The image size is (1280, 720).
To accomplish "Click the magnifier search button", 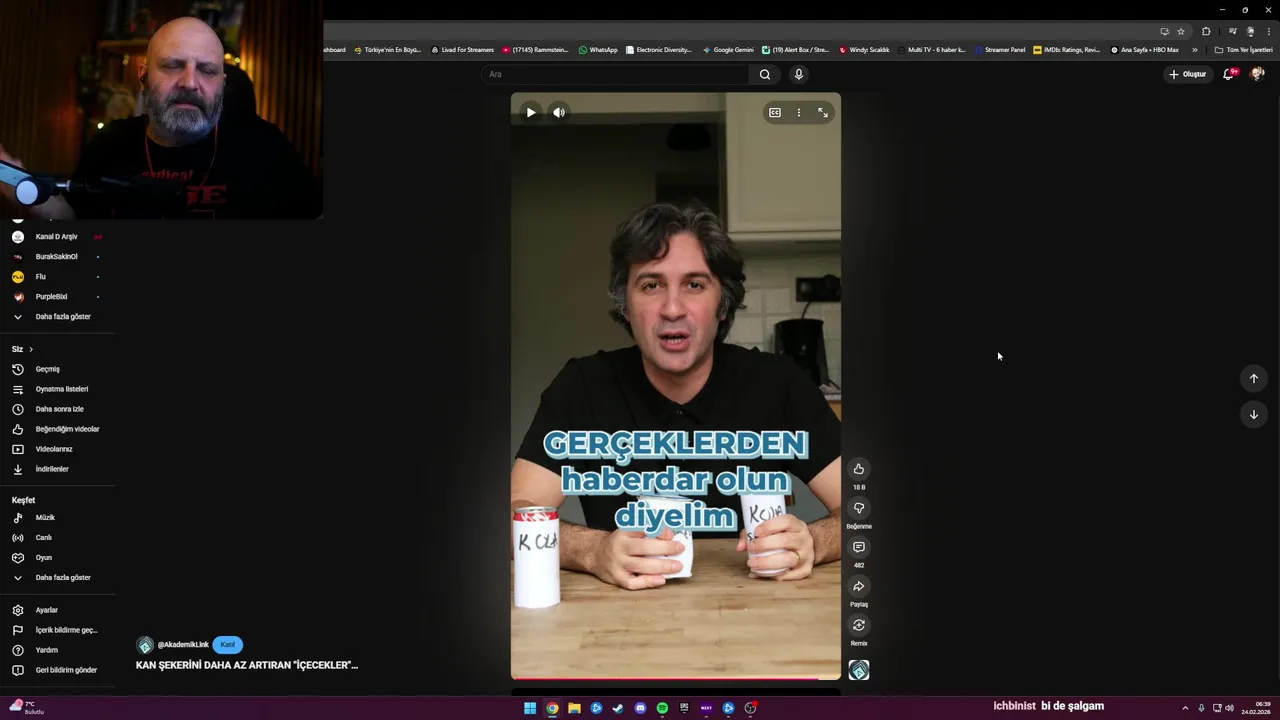I will pos(765,74).
